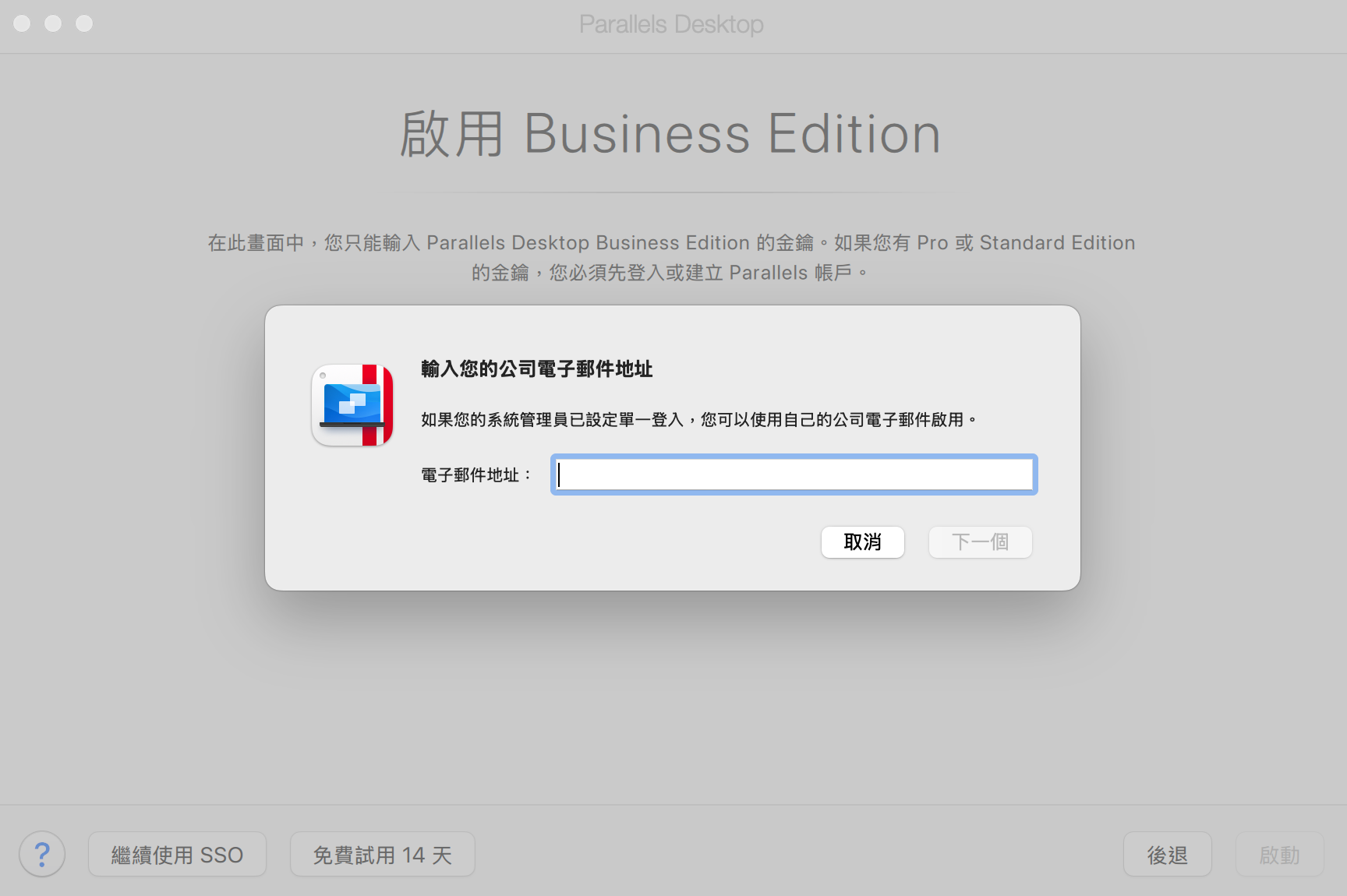Close the window with the first traffic light button

click(x=22, y=23)
